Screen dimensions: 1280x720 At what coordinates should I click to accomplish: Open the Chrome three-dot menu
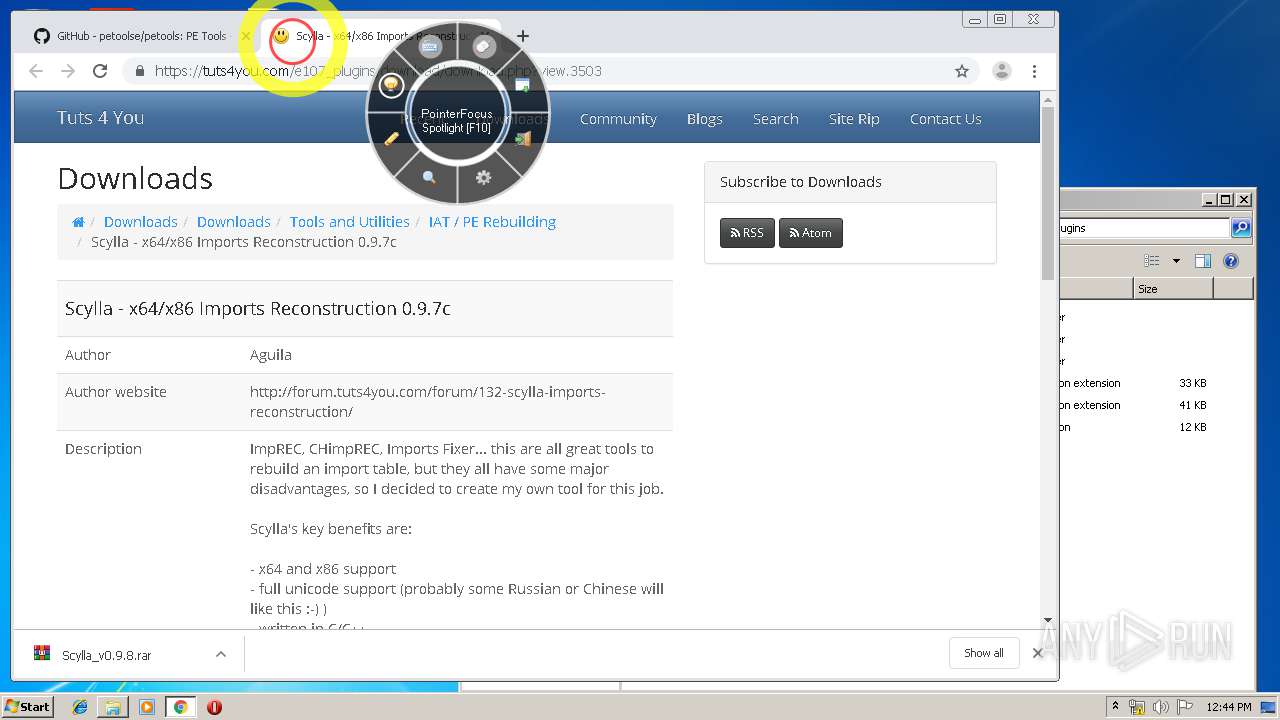pyautogui.click(x=1034, y=71)
